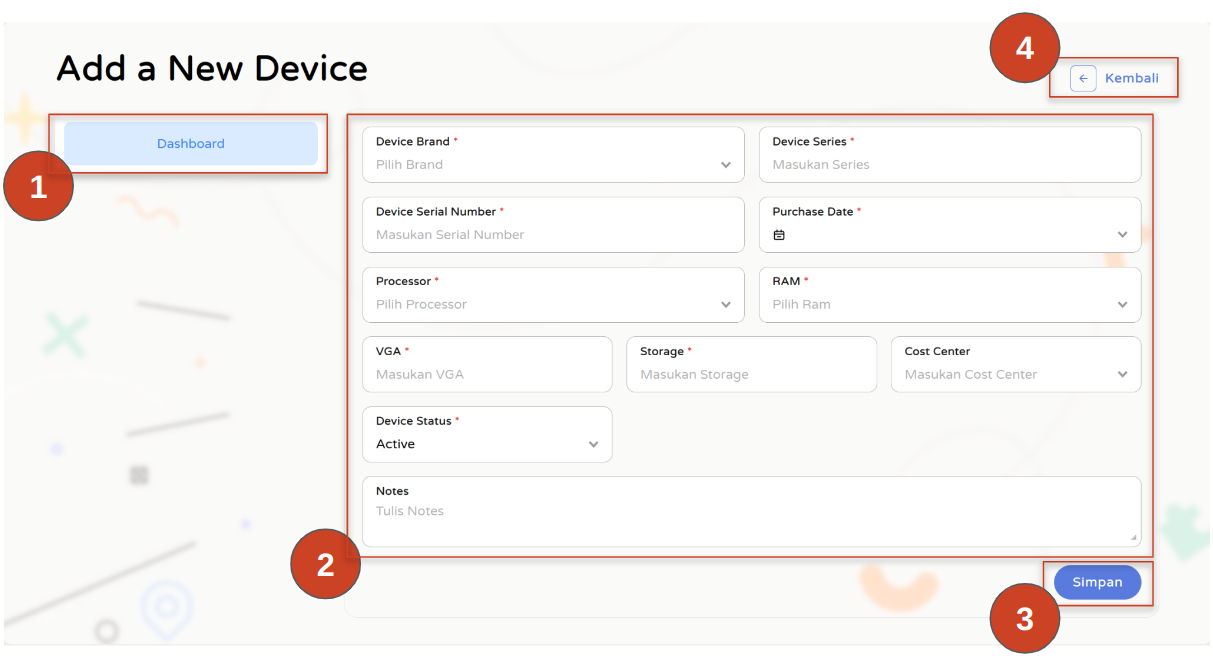Focus the Device Series input field

(x=948, y=165)
